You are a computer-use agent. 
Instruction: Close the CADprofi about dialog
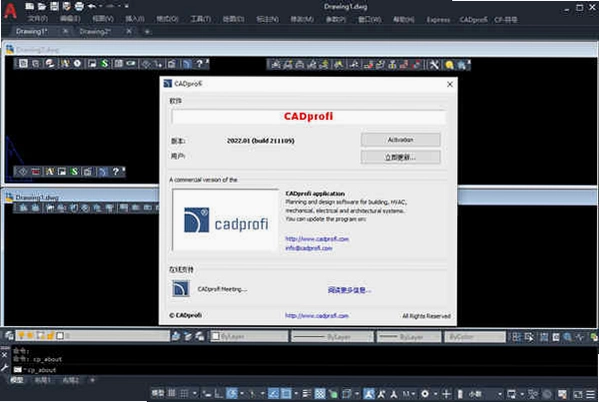click(x=450, y=84)
